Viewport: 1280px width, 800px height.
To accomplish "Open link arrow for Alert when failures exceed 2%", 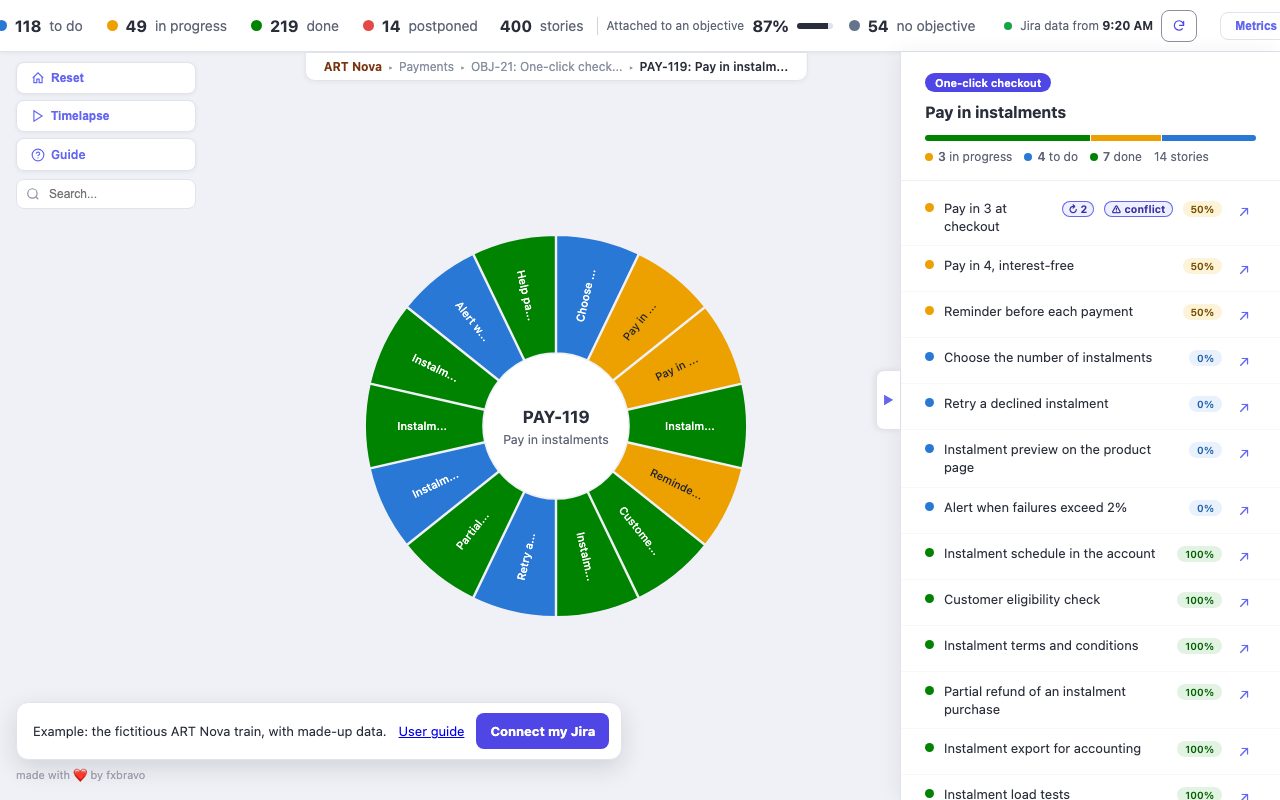I will (1244, 511).
